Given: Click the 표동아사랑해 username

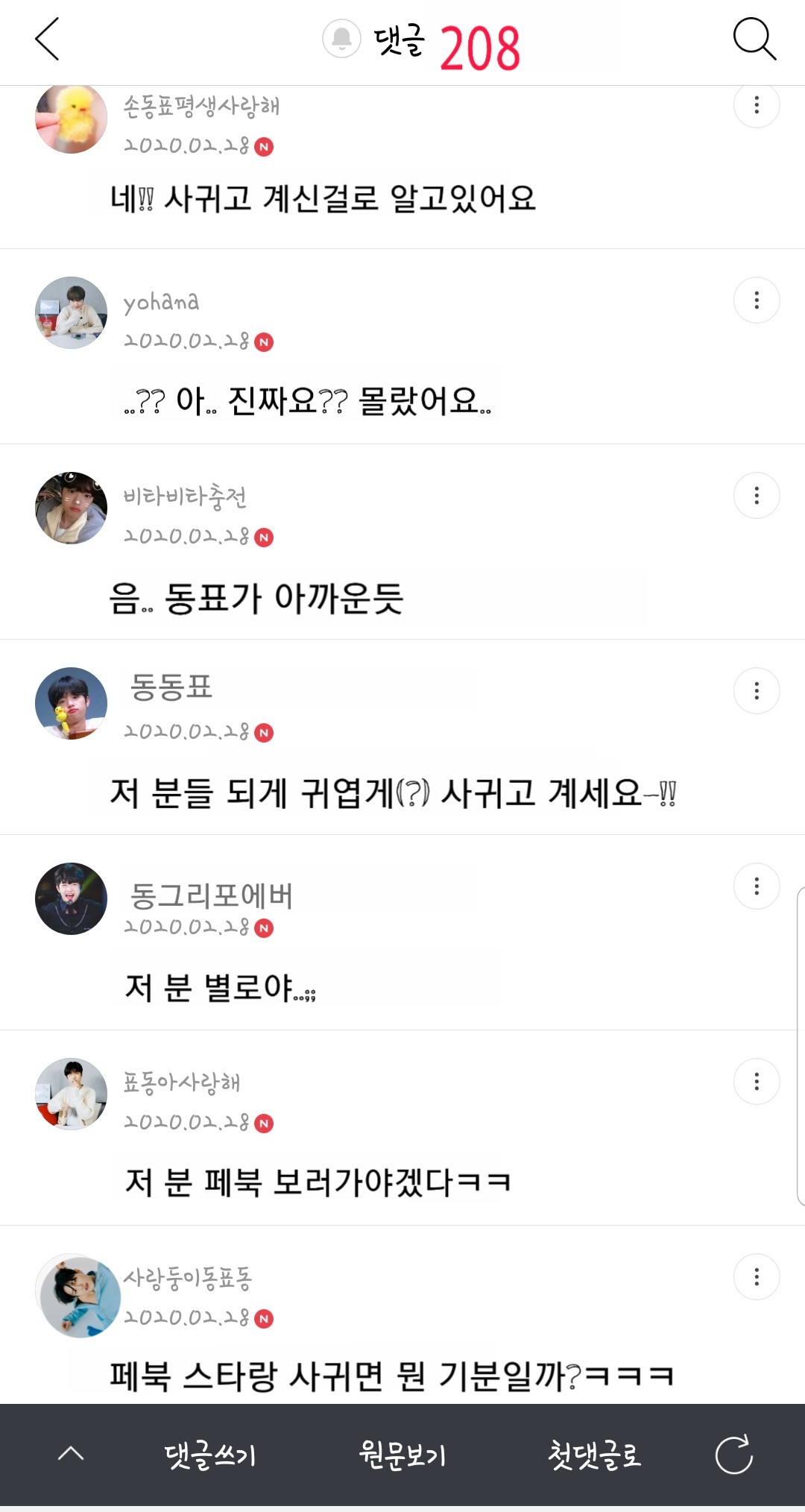Looking at the screenshot, I should pos(182,1082).
